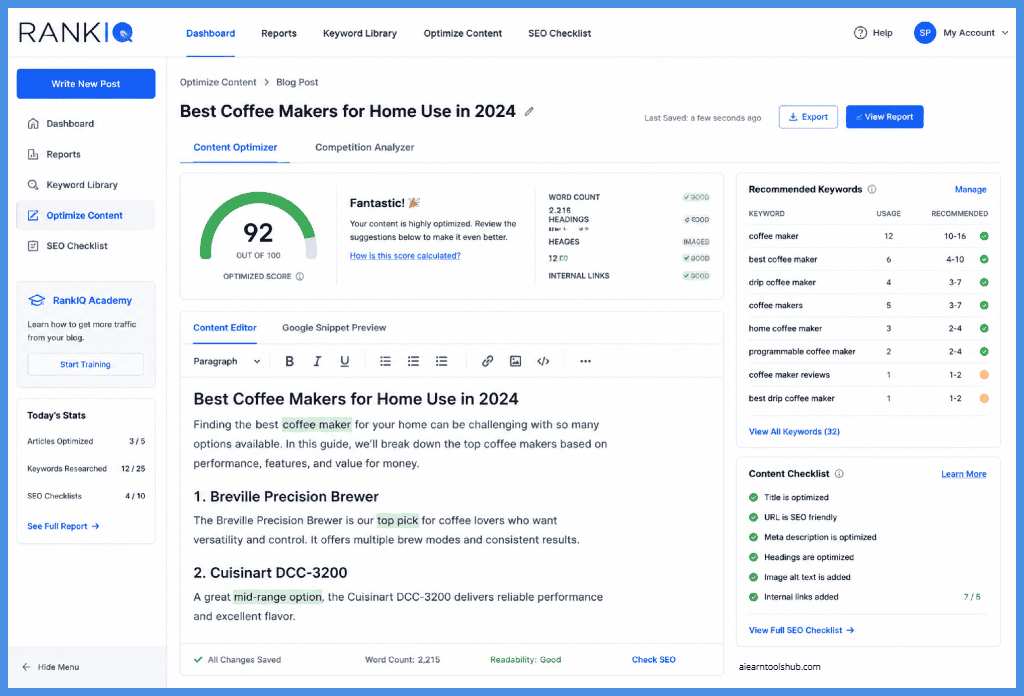Click the Content Checklist info icon

coord(839,474)
